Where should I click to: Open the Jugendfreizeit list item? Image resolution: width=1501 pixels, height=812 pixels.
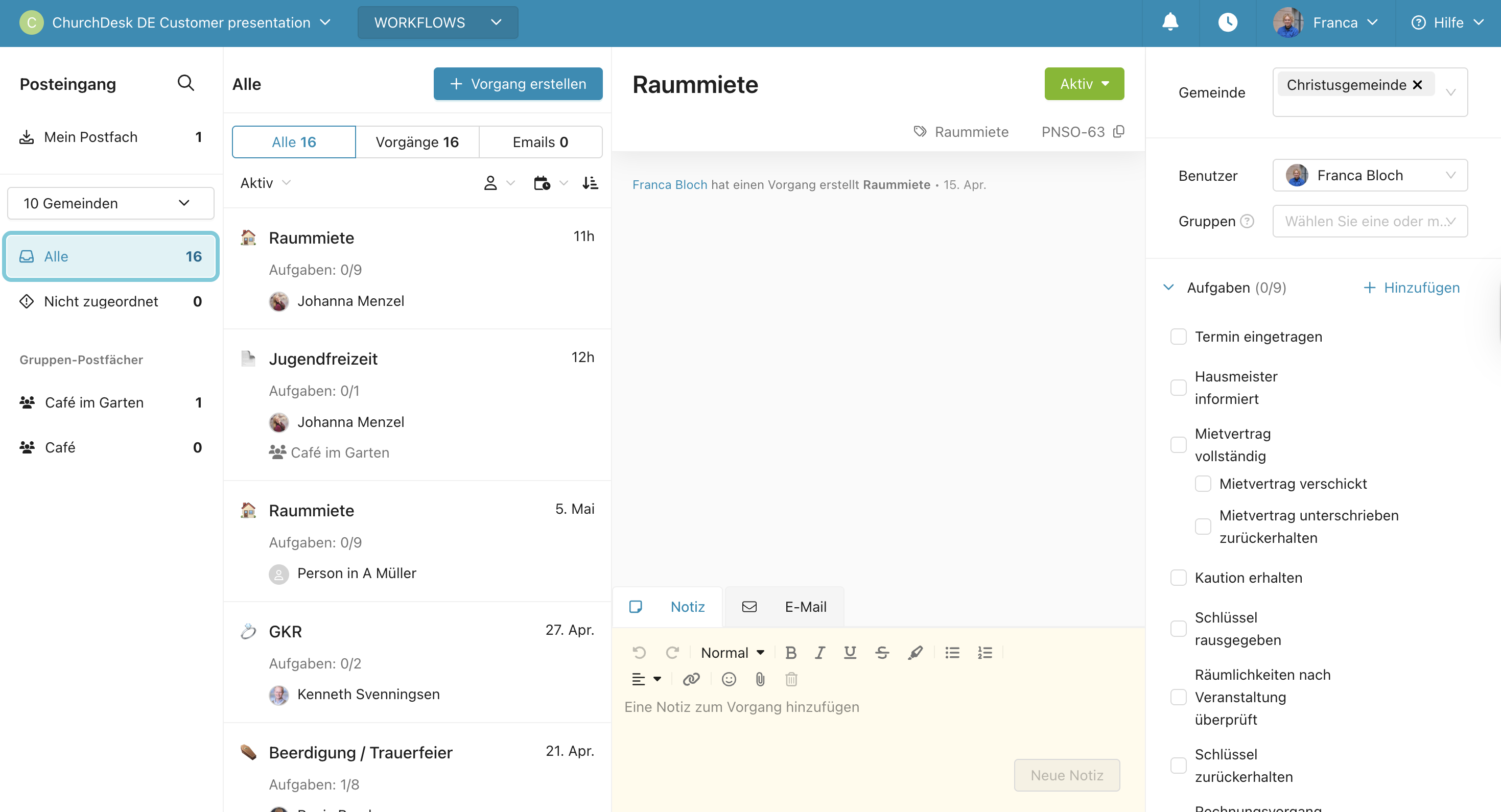coord(417,405)
